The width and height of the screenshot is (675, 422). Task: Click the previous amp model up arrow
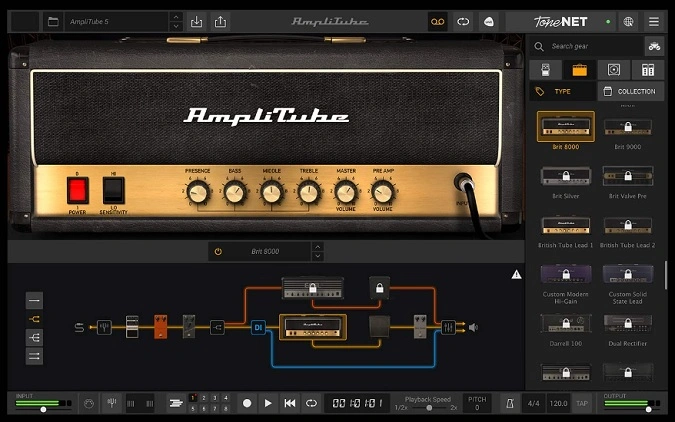[318, 247]
